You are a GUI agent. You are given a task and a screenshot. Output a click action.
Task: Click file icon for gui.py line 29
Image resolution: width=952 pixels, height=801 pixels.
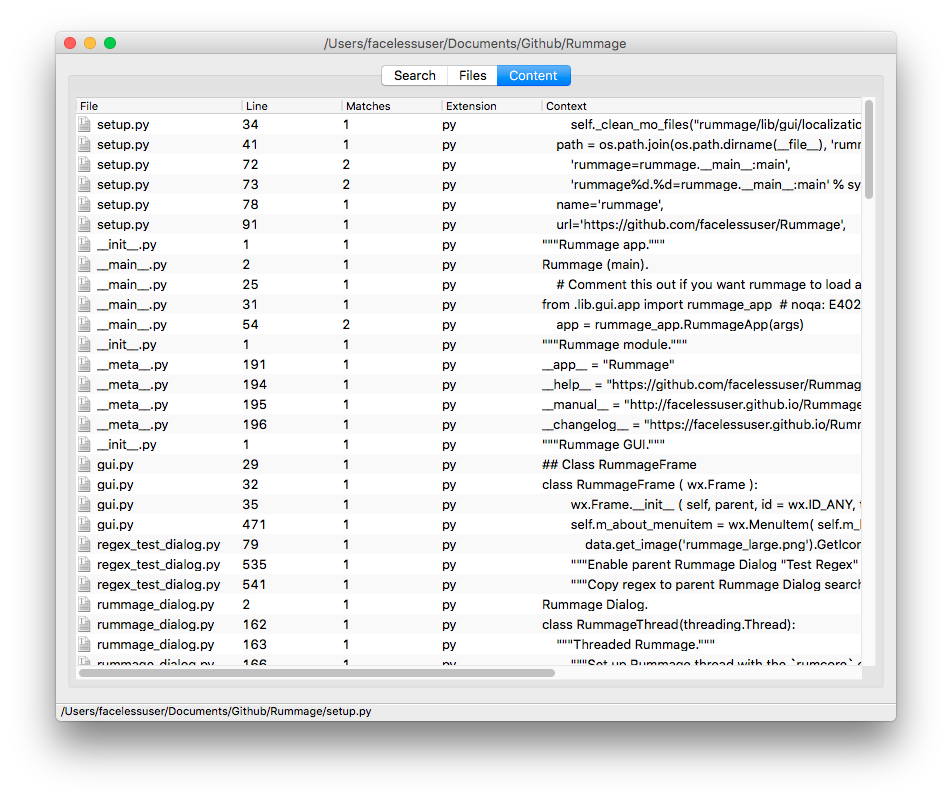(x=84, y=465)
